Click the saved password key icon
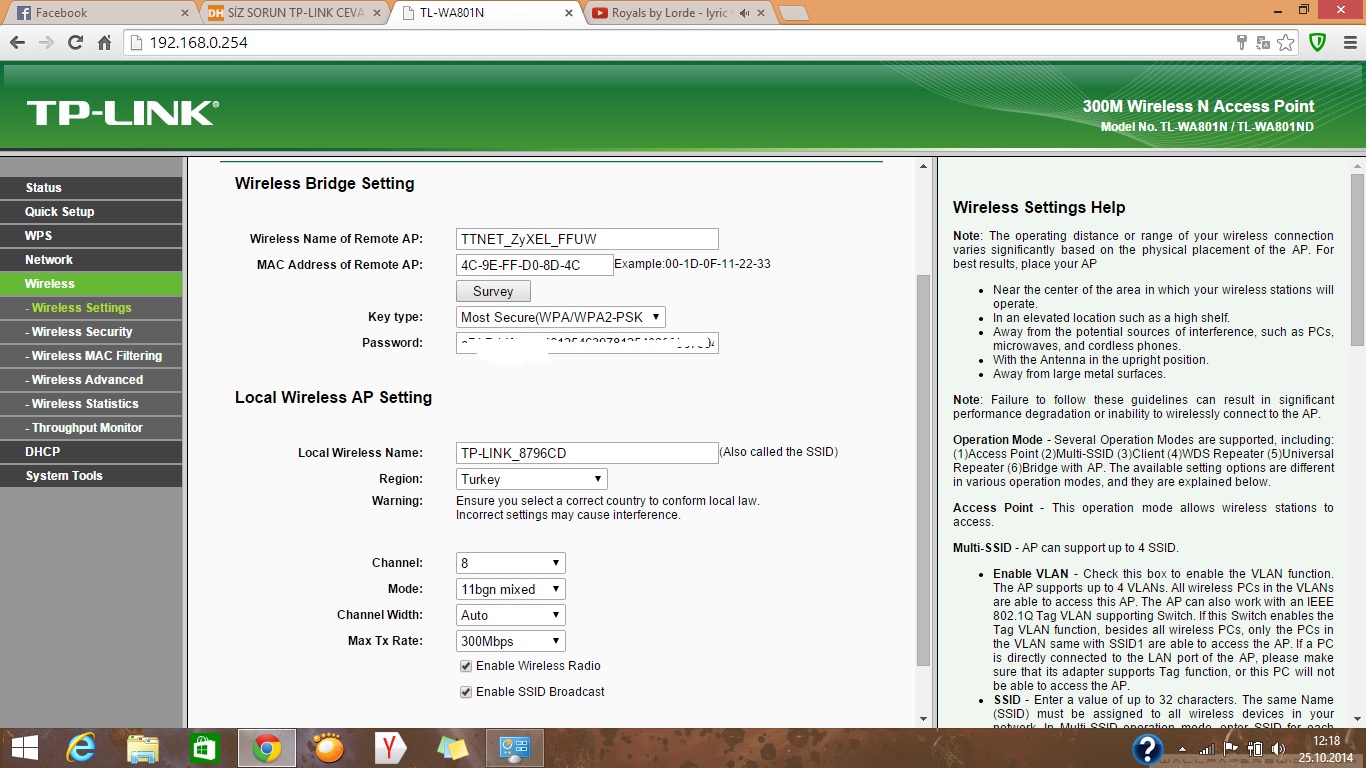The image size is (1366, 768). pyautogui.click(x=1242, y=43)
